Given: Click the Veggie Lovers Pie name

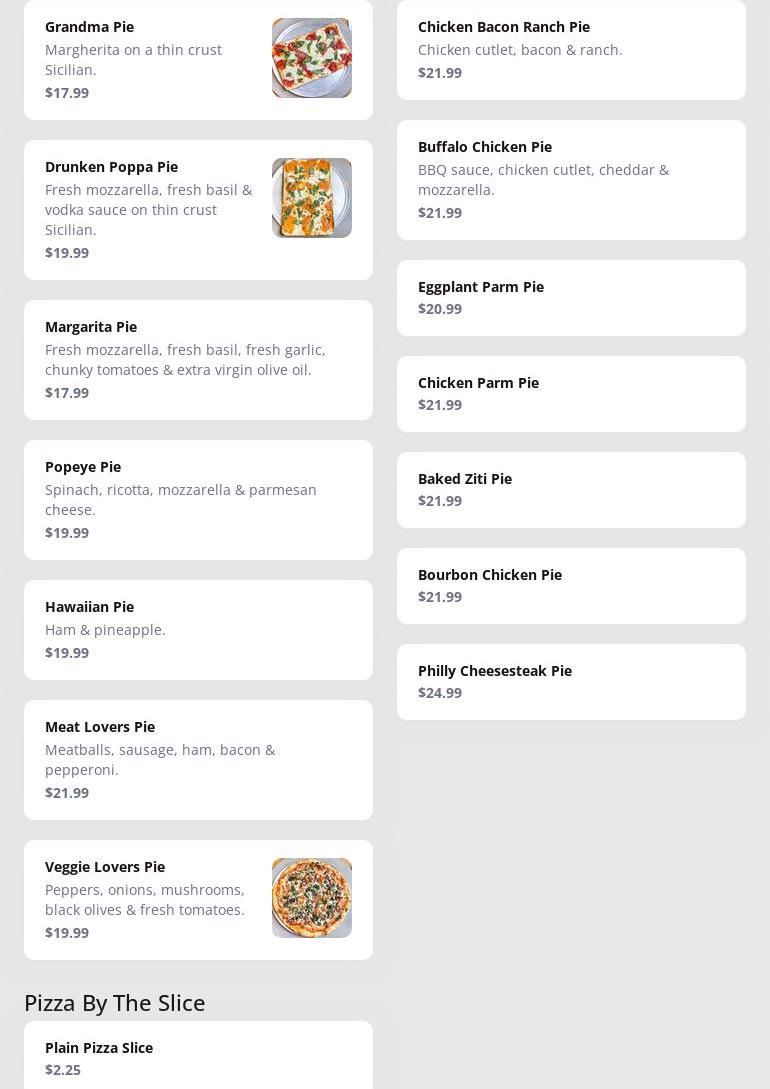Looking at the screenshot, I should click(105, 867).
